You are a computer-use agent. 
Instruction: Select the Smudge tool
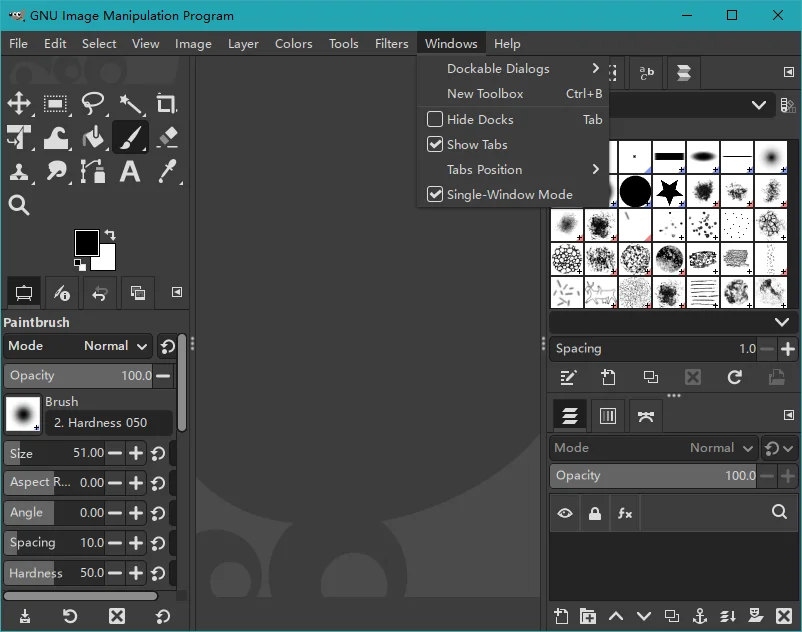(x=56, y=171)
